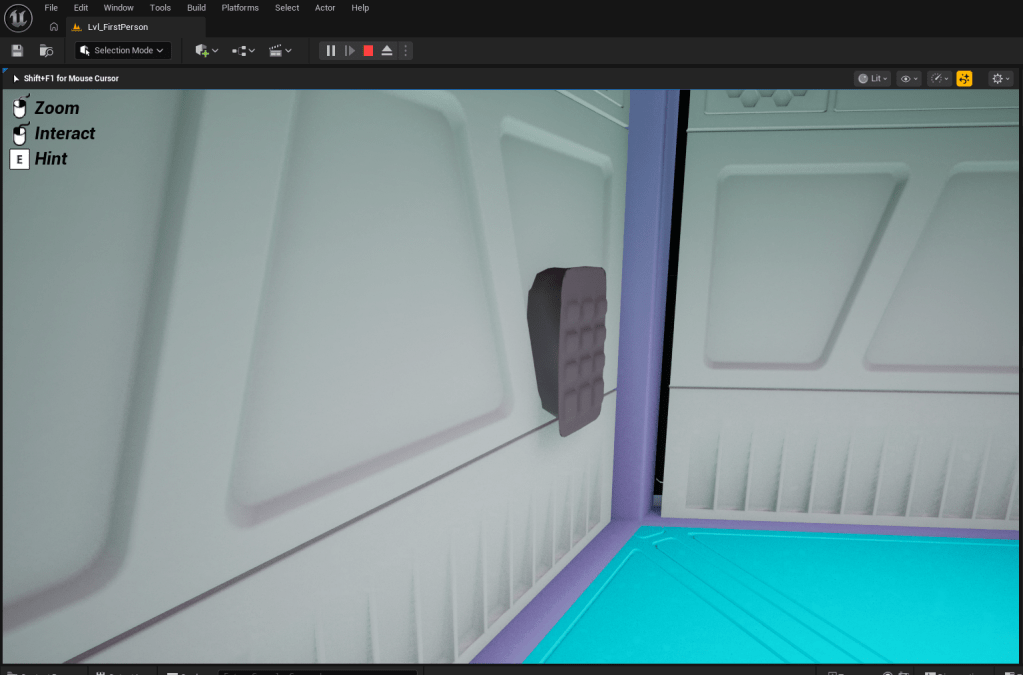Open the Build menu
Image resolution: width=1023 pixels, height=675 pixels.
pos(196,8)
